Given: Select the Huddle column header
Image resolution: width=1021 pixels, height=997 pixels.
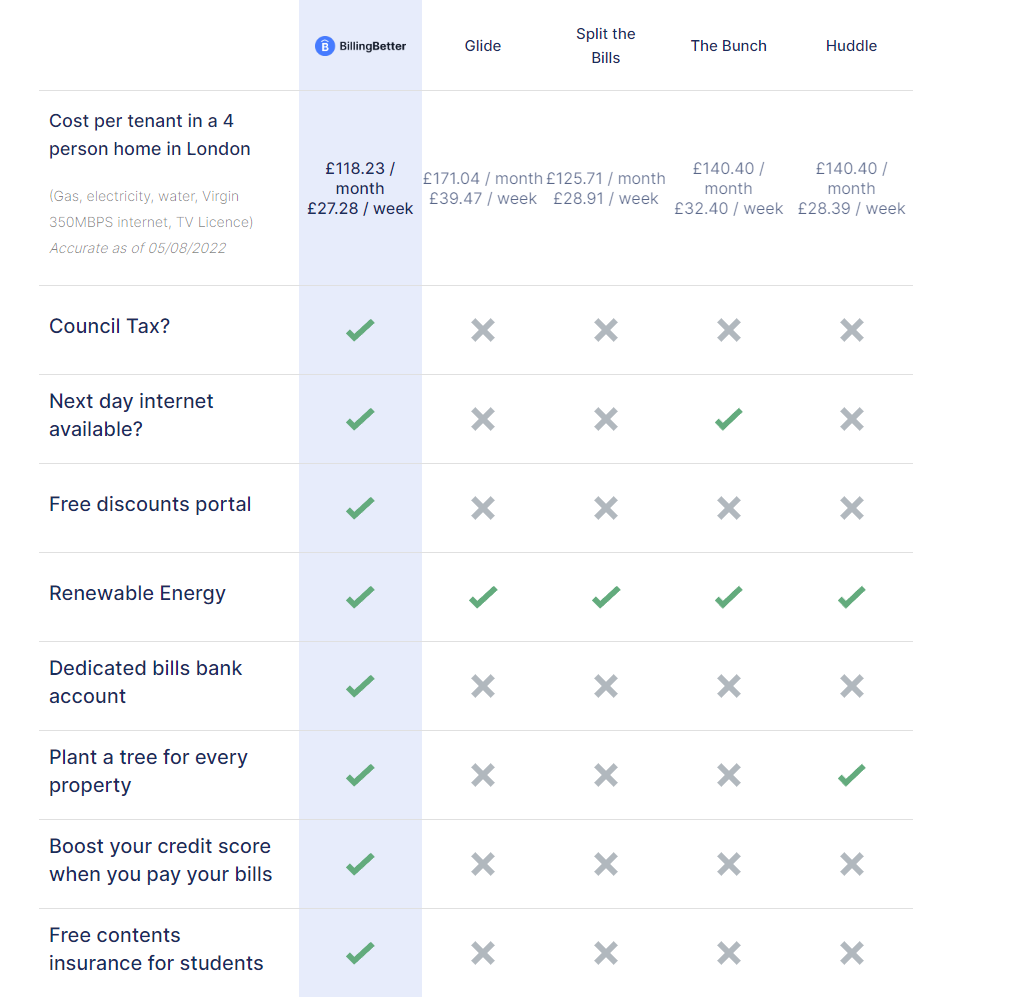Looking at the screenshot, I should click(851, 46).
